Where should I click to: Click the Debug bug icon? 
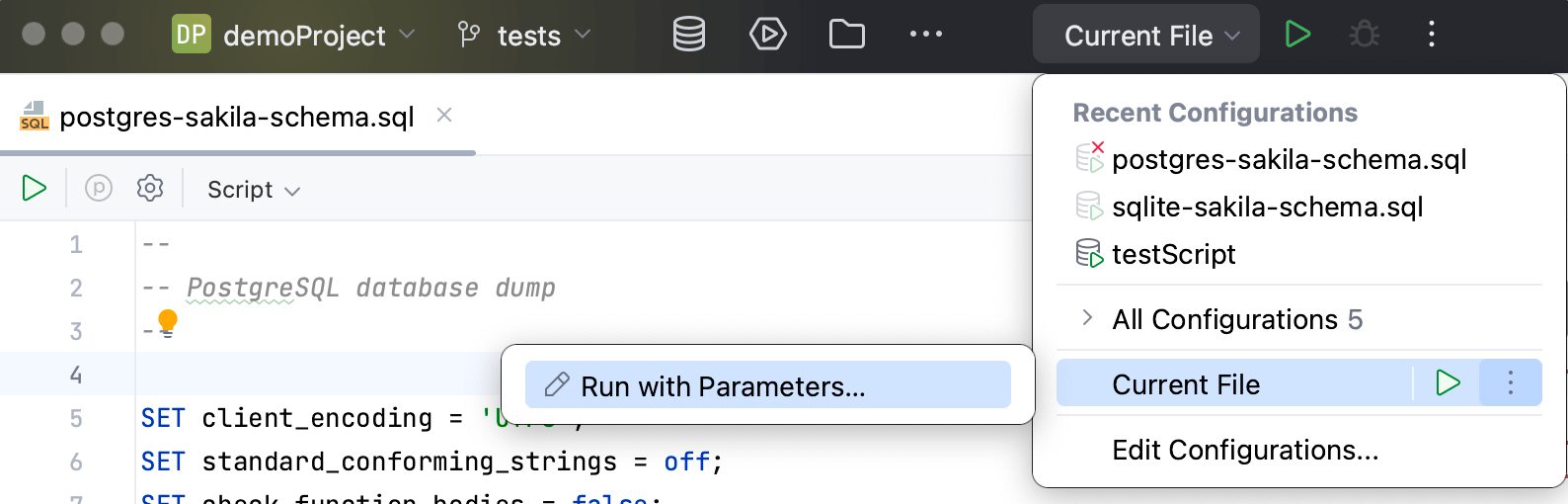pyautogui.click(x=1365, y=35)
